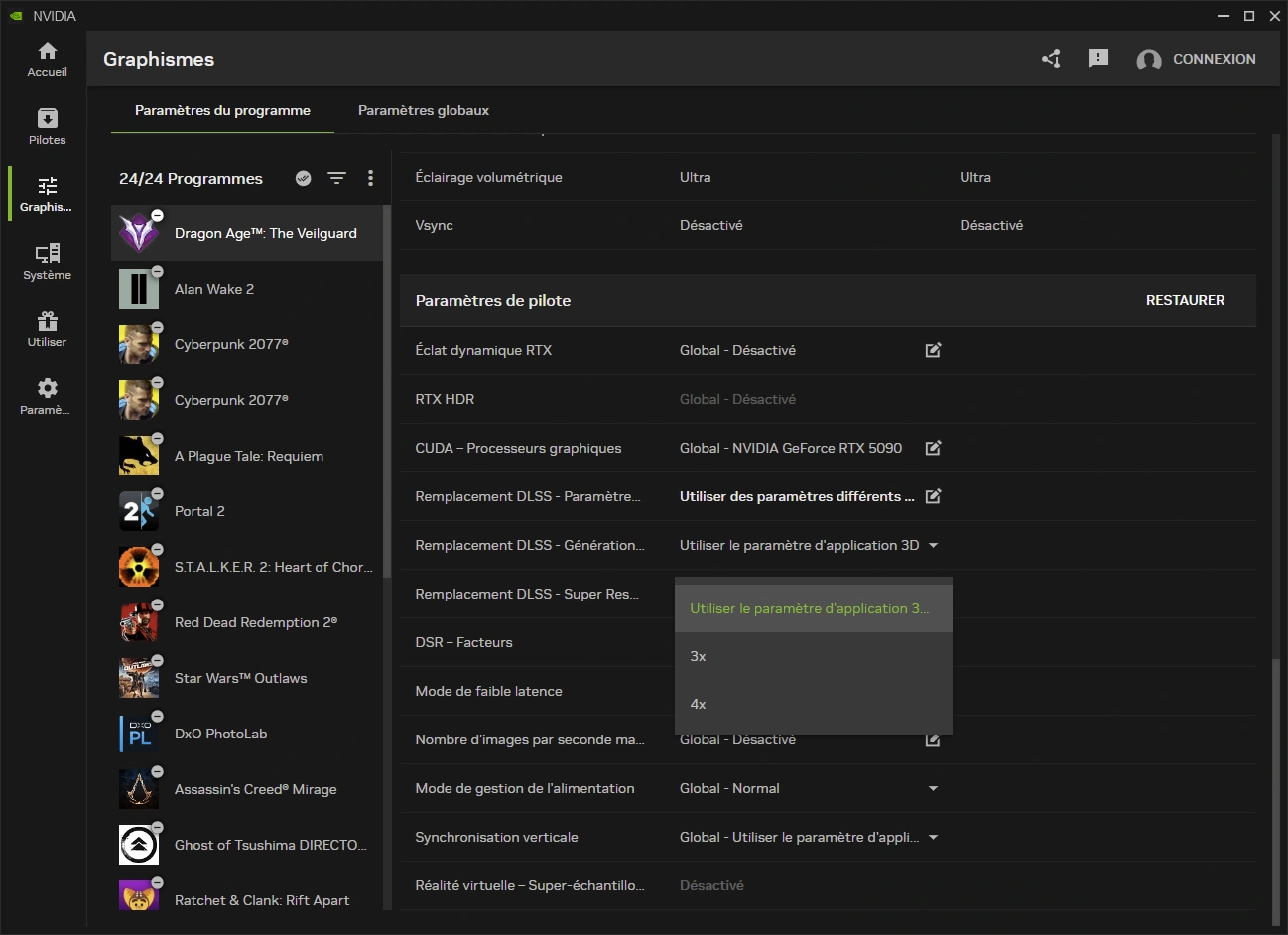Switch to Paramètres du programme tab
The height and width of the screenshot is (935, 1288).
(222, 110)
